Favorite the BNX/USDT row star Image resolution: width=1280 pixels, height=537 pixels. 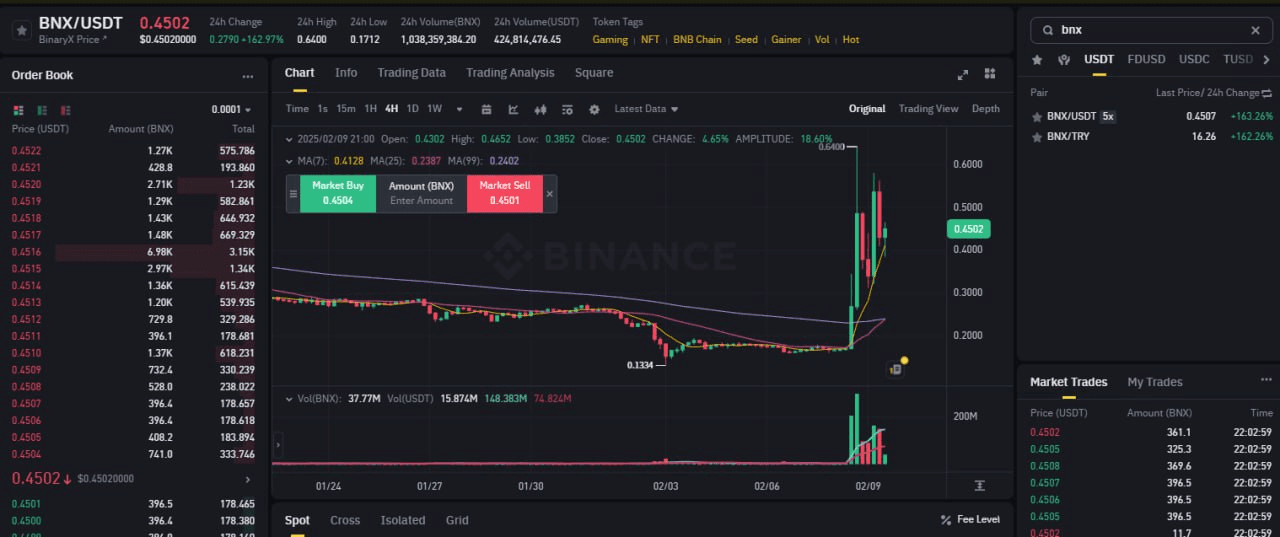(1037, 117)
